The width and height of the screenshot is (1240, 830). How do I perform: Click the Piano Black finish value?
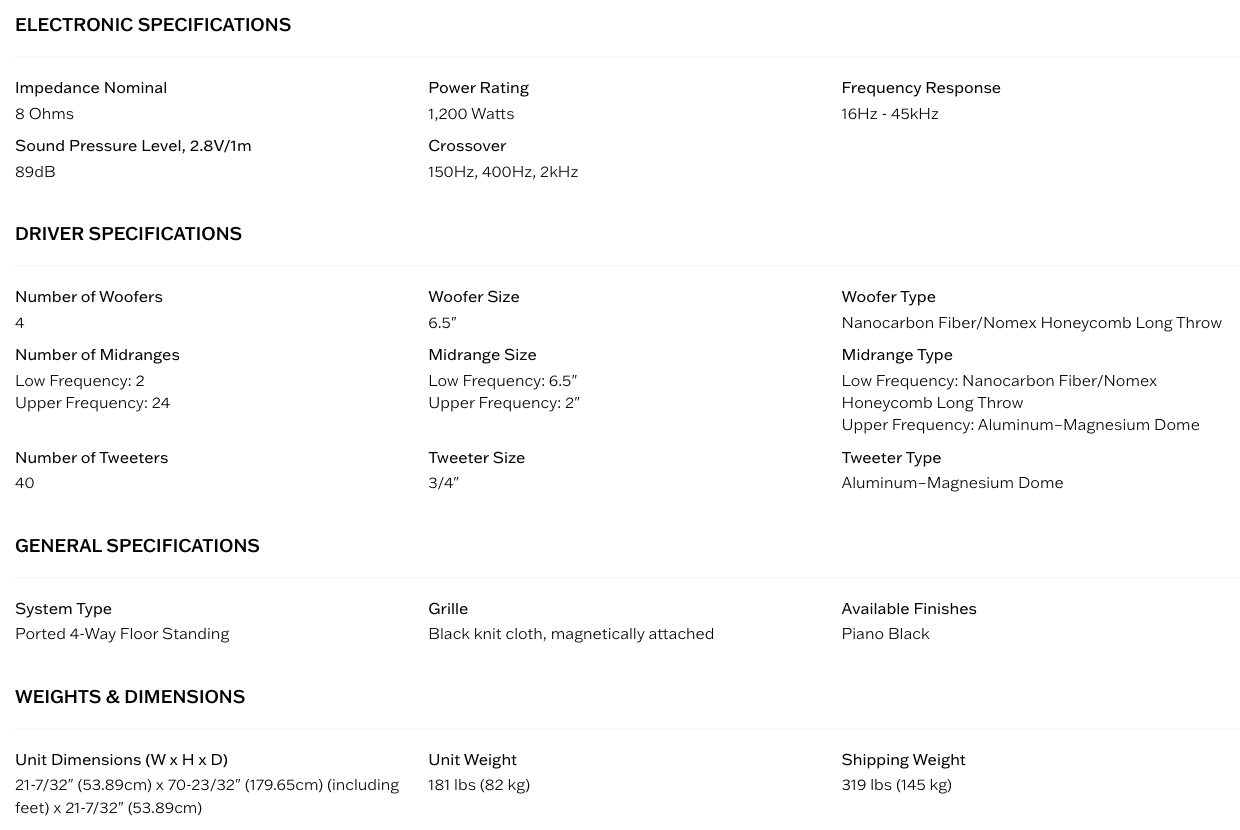[x=885, y=633]
